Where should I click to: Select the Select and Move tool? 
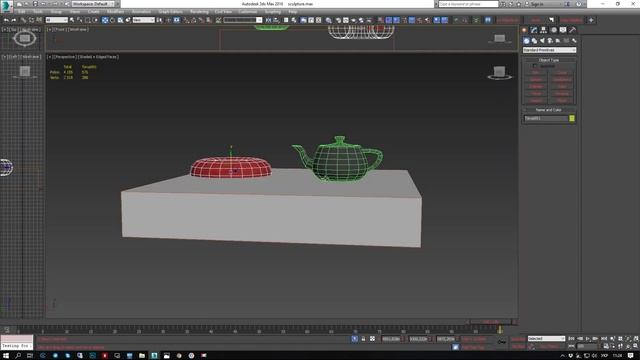click(x=105, y=20)
